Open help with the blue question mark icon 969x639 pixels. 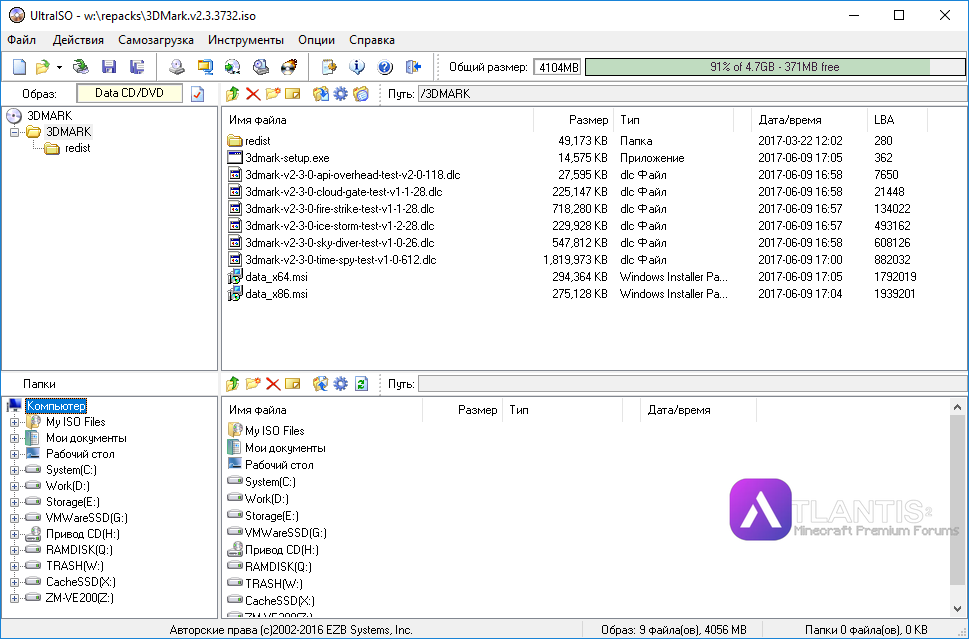pyautogui.click(x=385, y=67)
